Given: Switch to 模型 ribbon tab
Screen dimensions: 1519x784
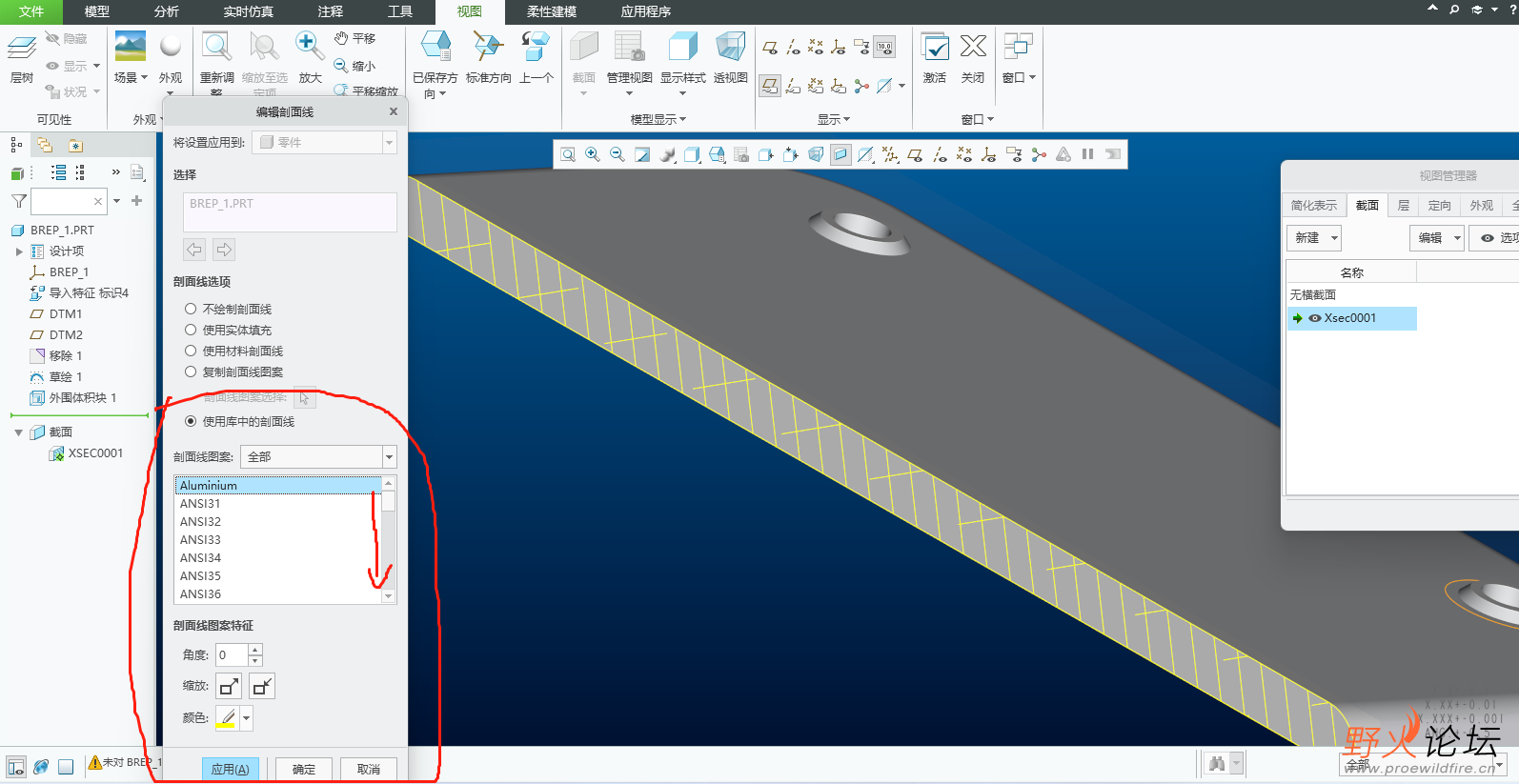Looking at the screenshot, I should (97, 11).
